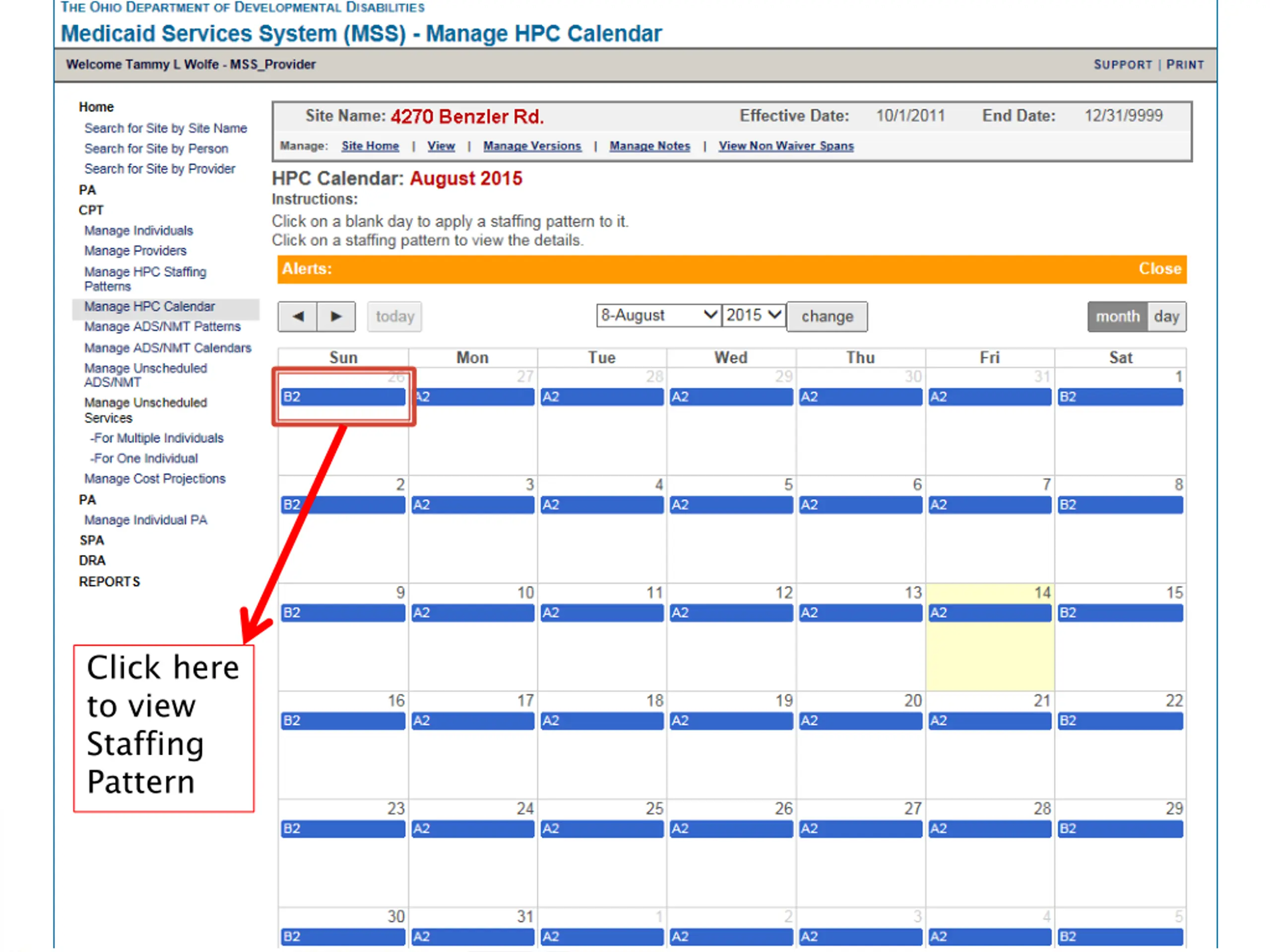Screen dimensions: 1270x952
Task: Click the Support link
Action: tap(1123, 64)
